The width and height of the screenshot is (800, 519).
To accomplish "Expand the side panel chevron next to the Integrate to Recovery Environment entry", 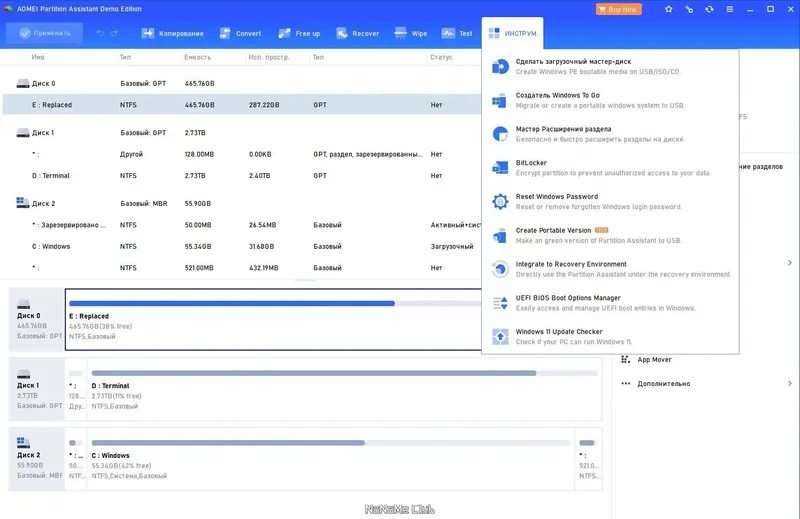I will (x=790, y=263).
